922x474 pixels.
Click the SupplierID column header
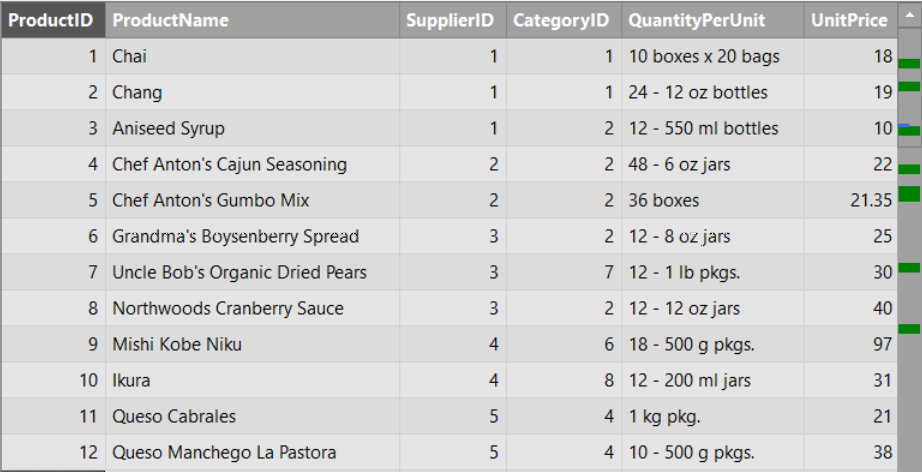pos(453,20)
